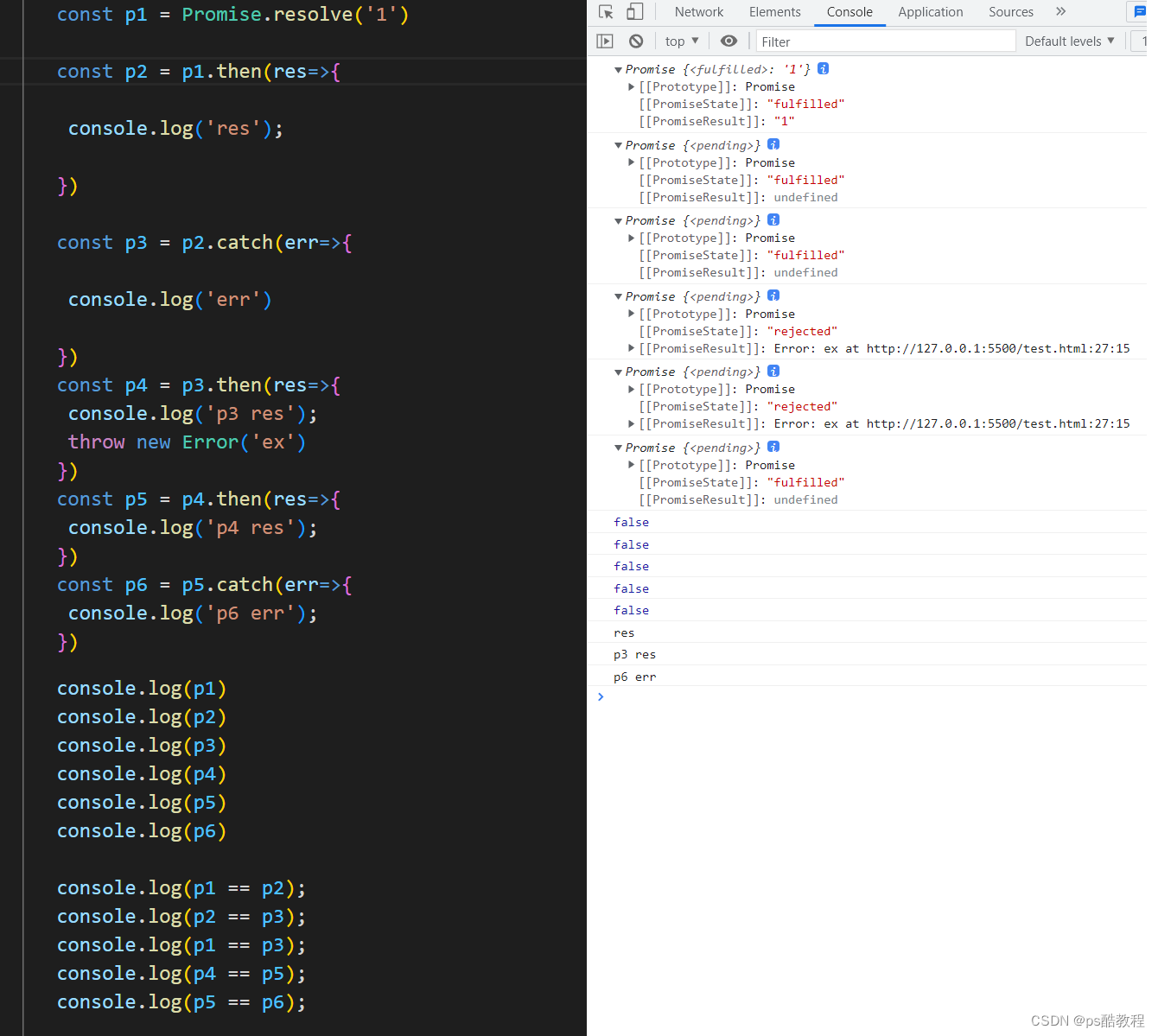Click code line const p5 = p4.then(res=>{

click(199, 499)
